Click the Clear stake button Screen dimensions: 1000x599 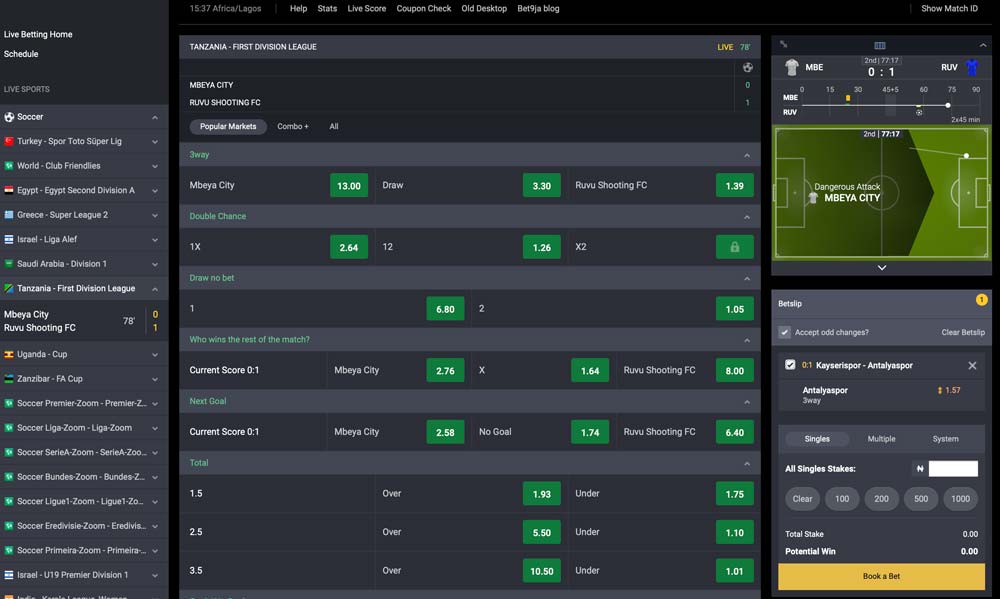point(802,499)
